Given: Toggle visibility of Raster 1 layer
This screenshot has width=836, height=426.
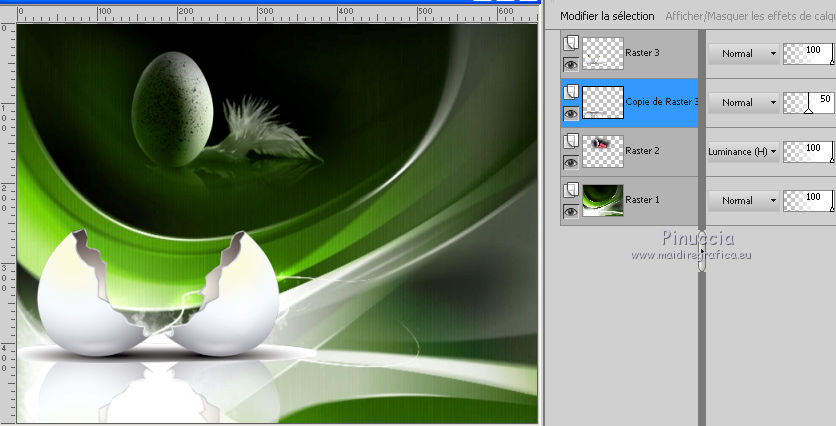Looking at the screenshot, I should click(x=571, y=212).
